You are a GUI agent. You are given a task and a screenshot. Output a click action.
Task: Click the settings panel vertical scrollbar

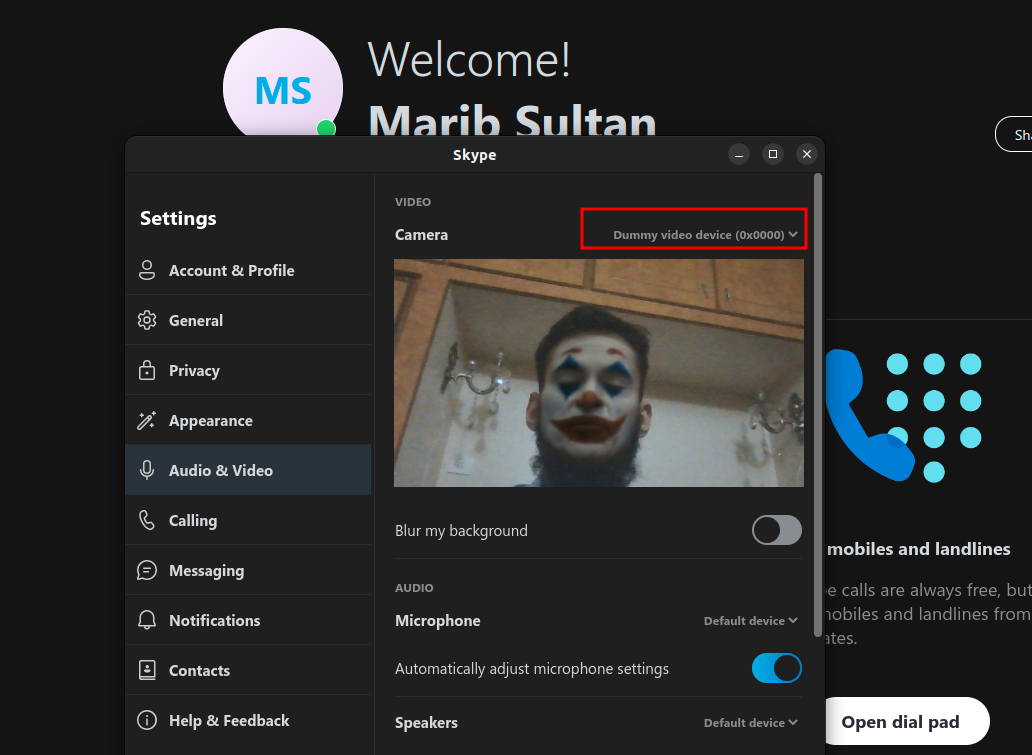point(818,400)
